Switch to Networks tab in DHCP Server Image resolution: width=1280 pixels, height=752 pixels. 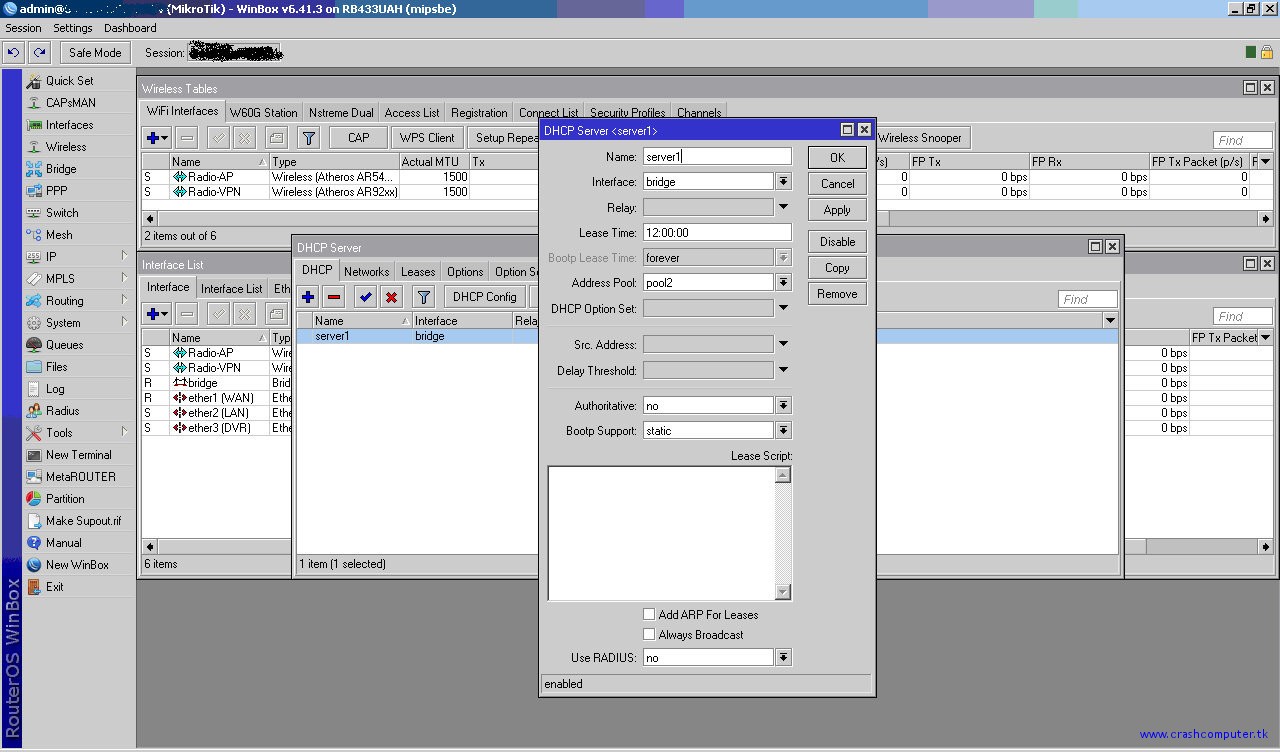[366, 272]
